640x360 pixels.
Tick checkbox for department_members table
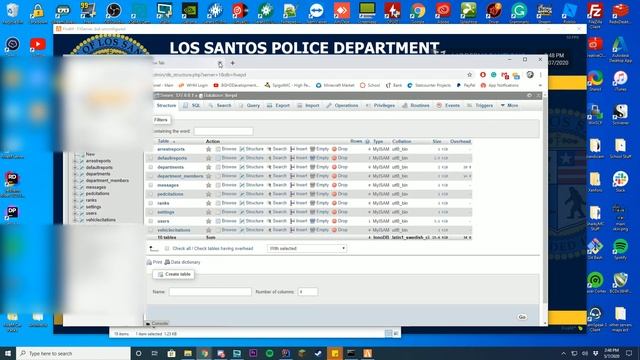coord(151,176)
